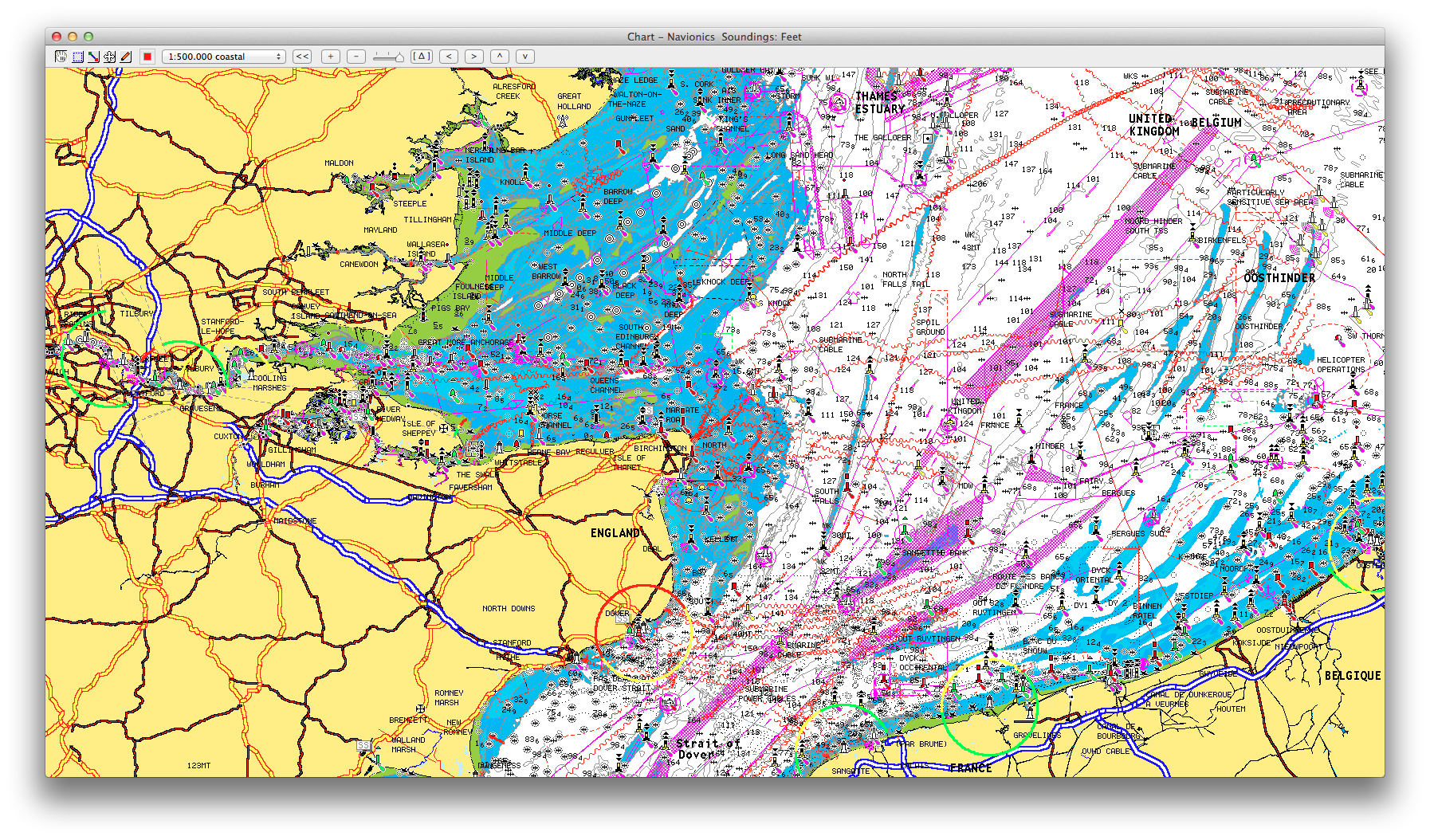
Task: Zoom out with the minus button
Action: 356,57
